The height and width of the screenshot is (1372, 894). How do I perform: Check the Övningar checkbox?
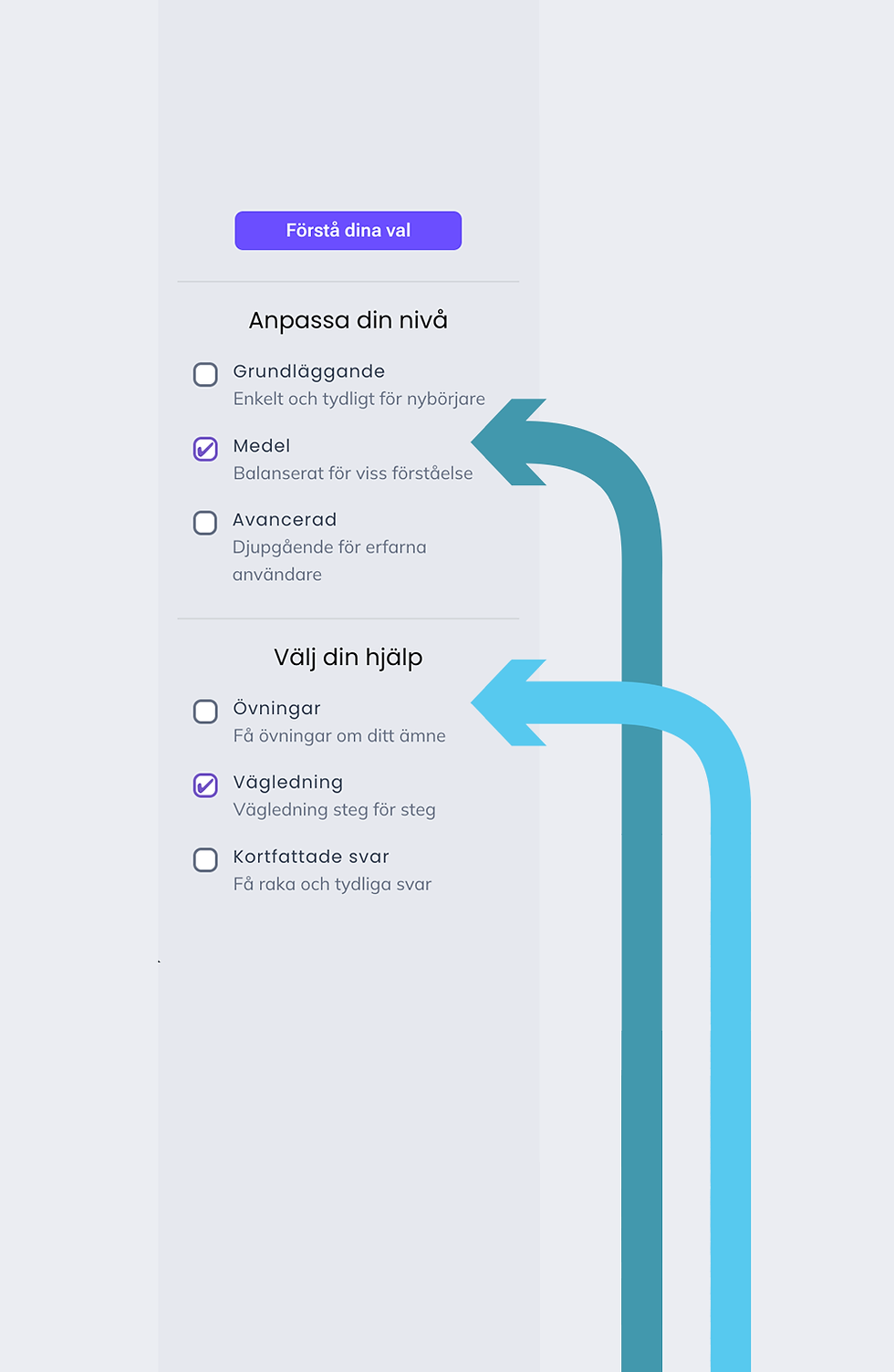pos(205,712)
